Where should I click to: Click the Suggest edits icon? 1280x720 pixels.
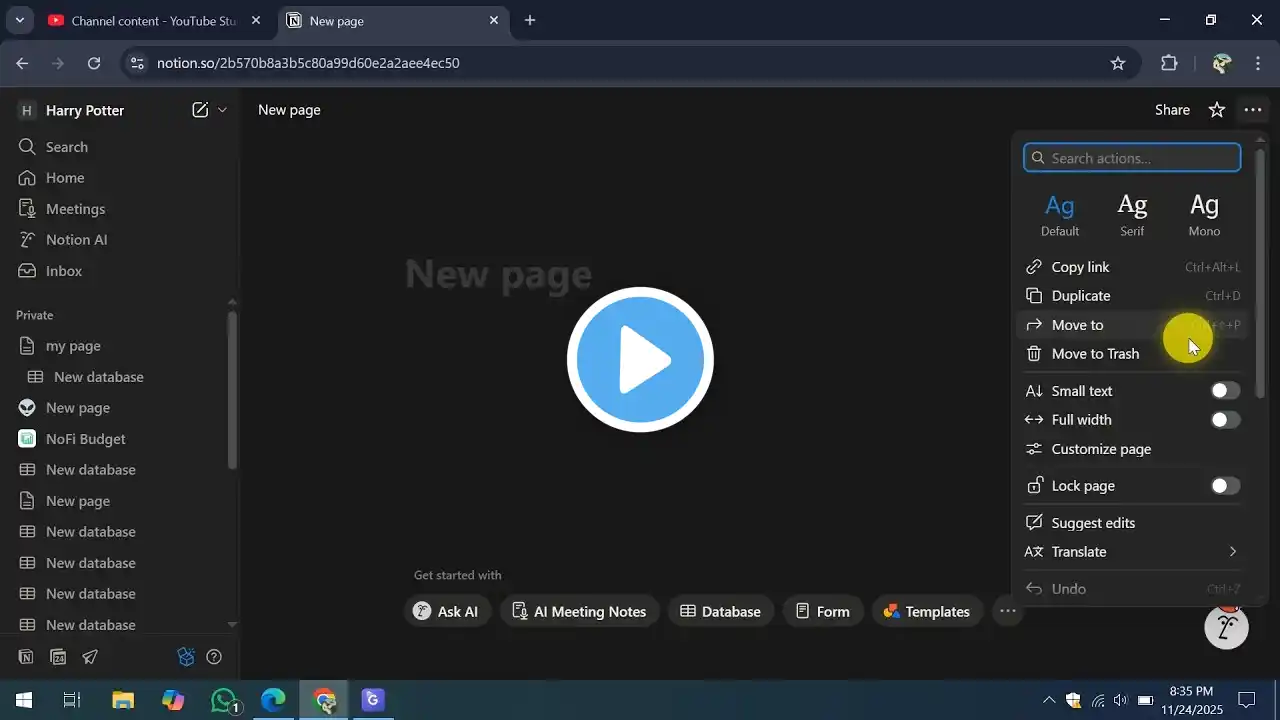tap(1034, 523)
